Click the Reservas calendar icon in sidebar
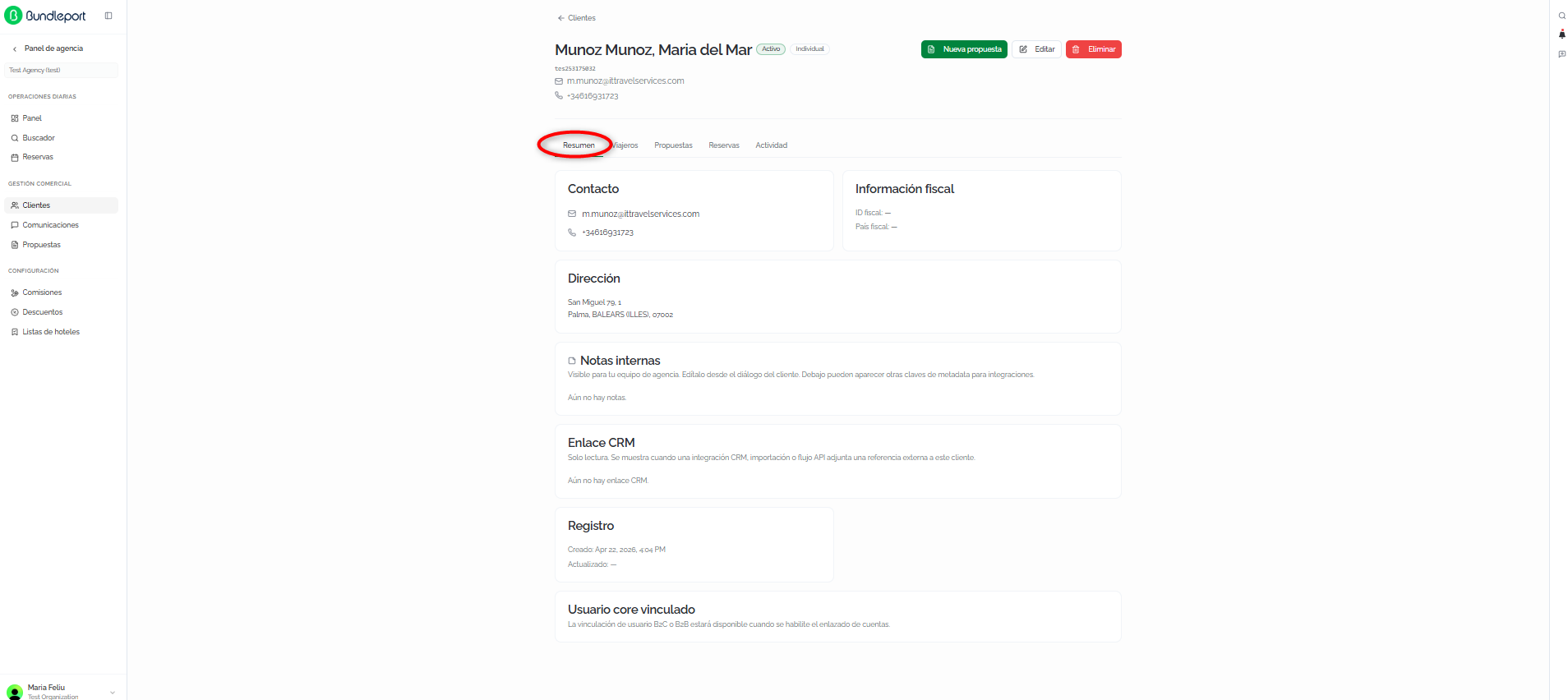This screenshot has width=1568, height=700. pos(15,157)
